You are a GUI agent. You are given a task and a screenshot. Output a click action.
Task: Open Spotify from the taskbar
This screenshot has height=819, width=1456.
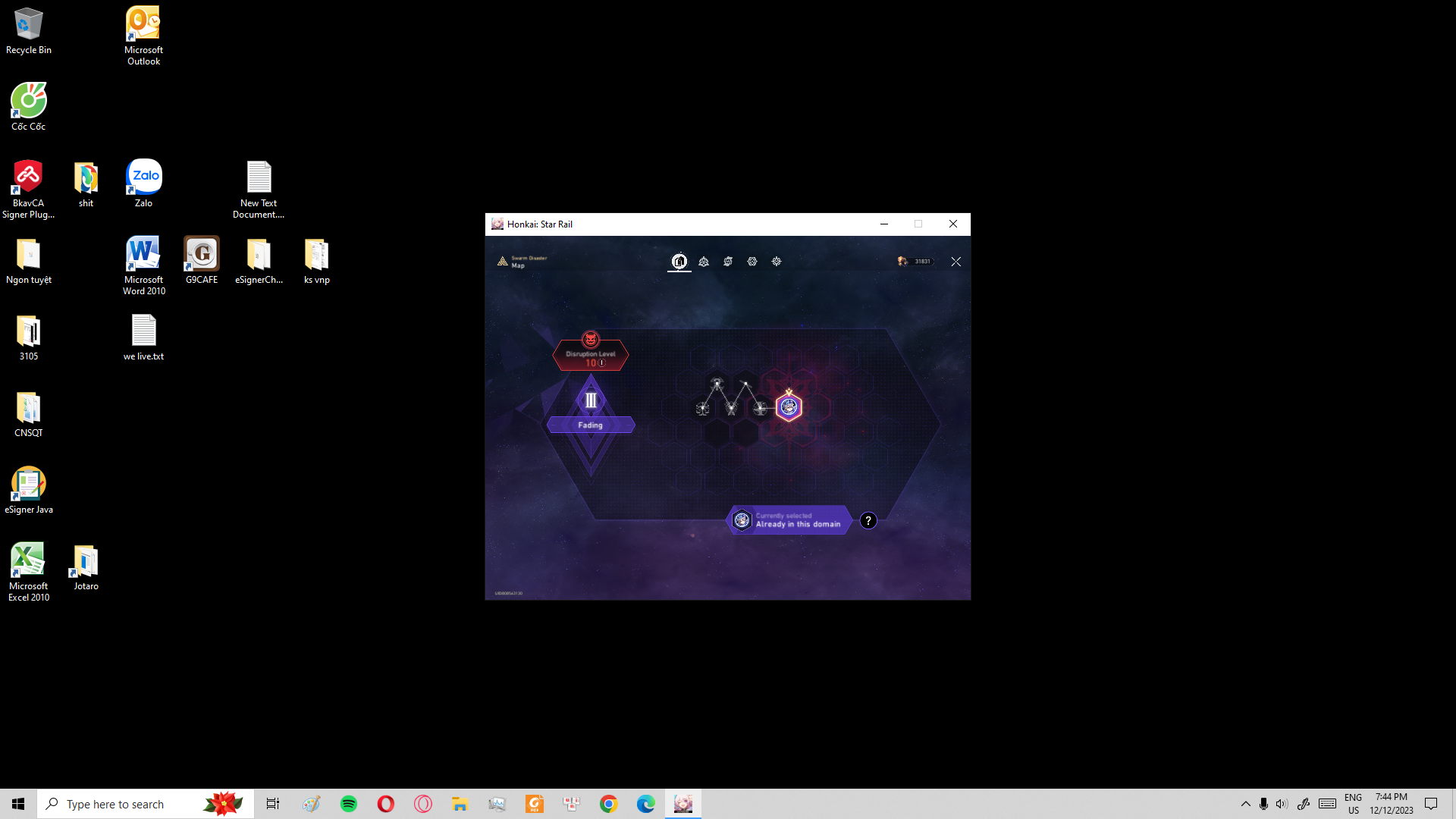(349, 804)
